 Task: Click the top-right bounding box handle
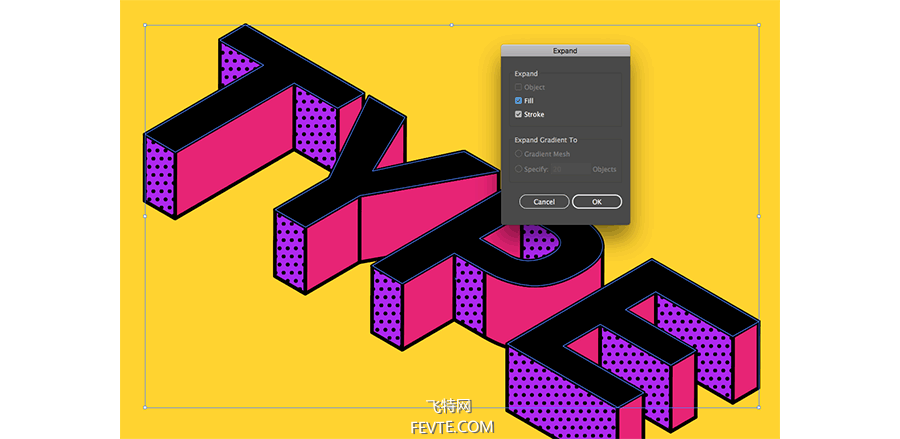(x=759, y=25)
